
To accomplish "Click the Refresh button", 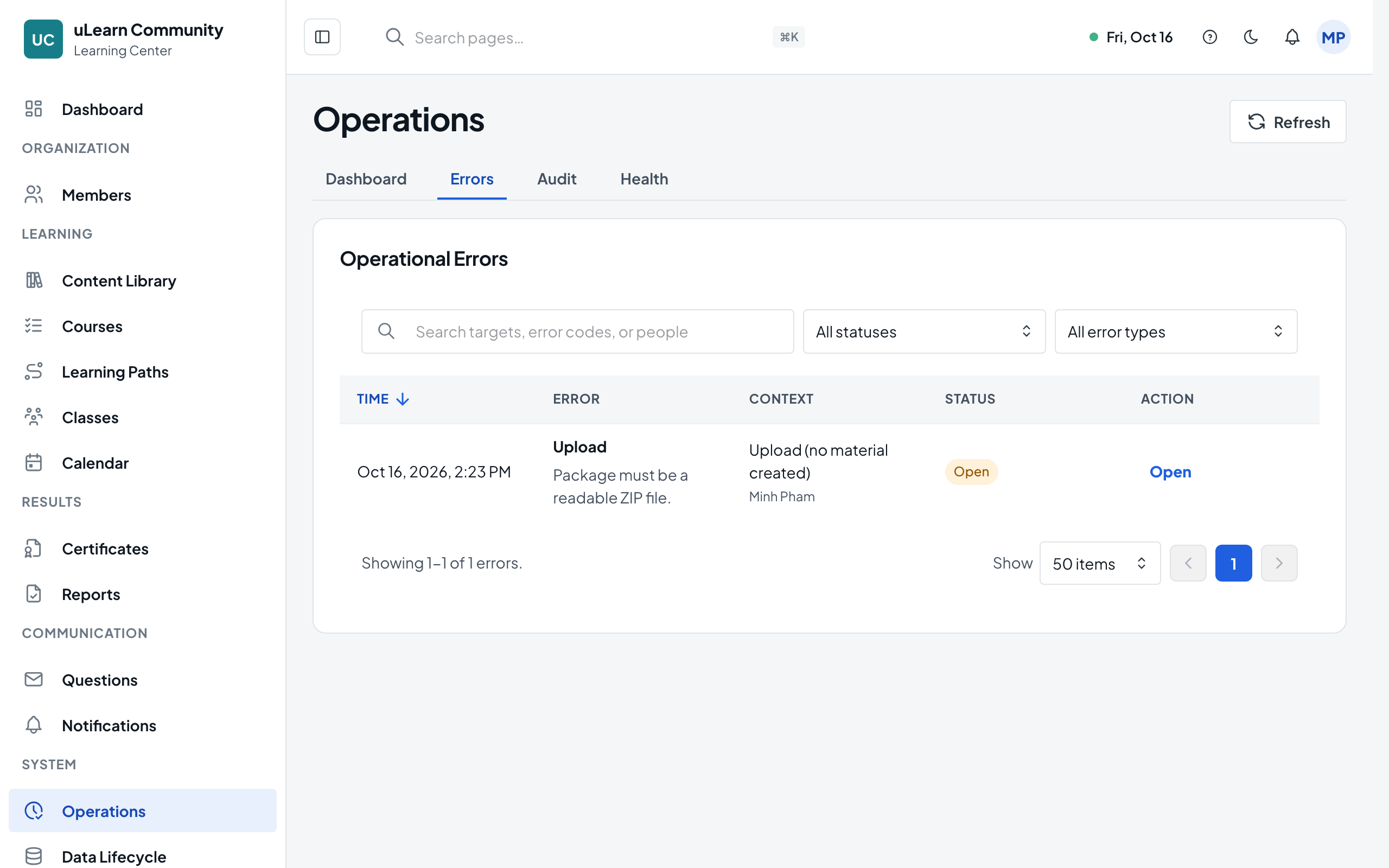I will tap(1288, 122).
